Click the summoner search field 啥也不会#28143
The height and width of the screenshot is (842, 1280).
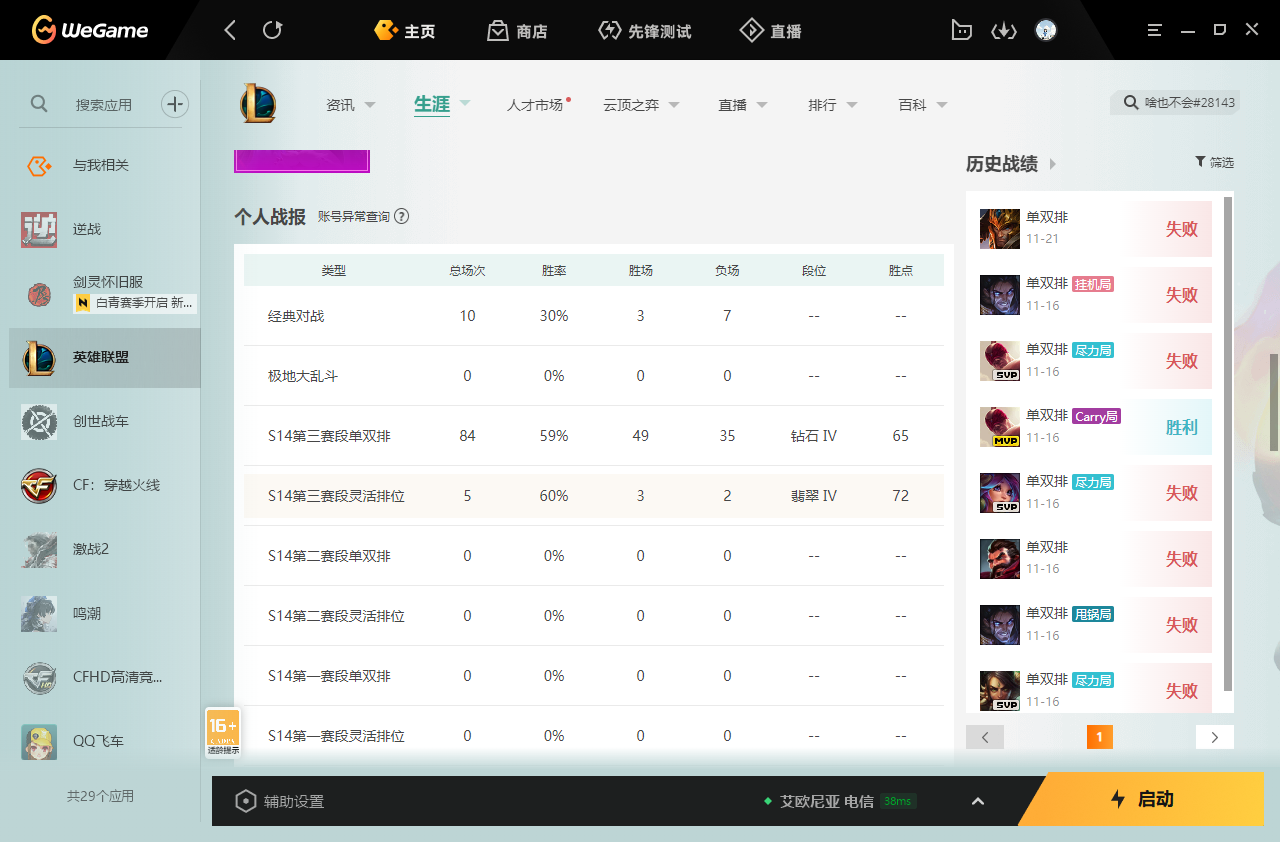click(x=1174, y=102)
